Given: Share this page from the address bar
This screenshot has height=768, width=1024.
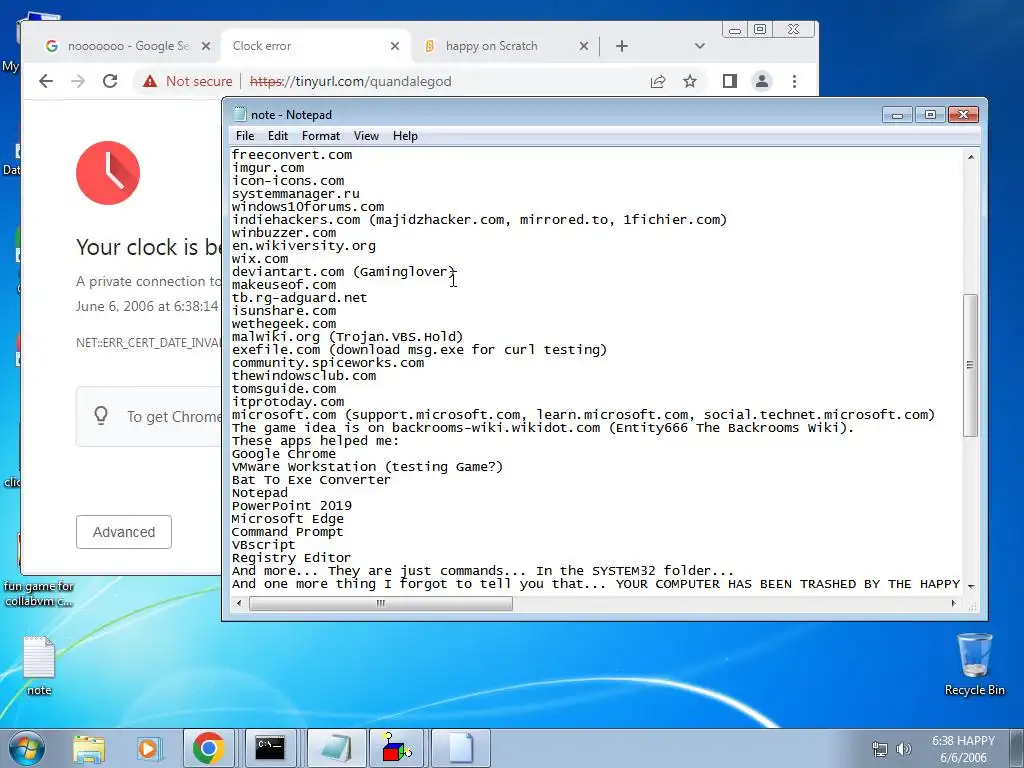Looking at the screenshot, I should coord(658,81).
